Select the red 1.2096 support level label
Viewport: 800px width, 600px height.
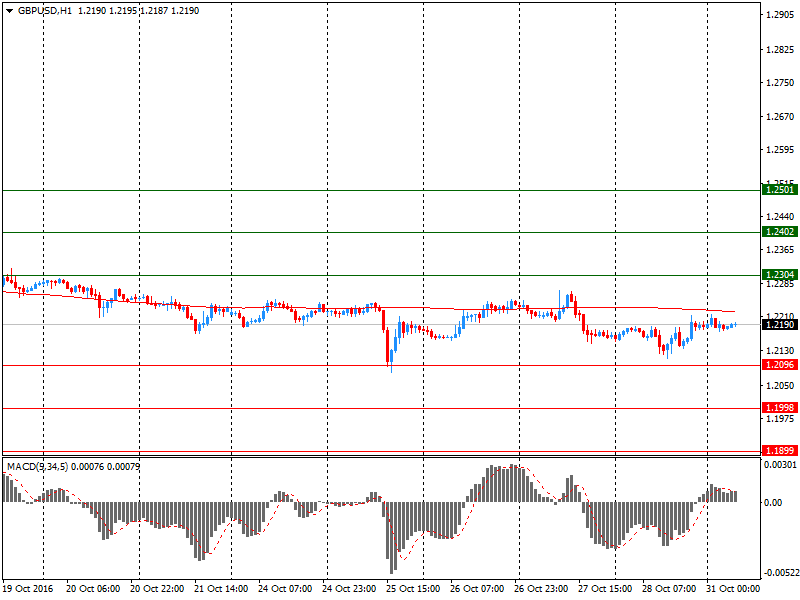click(x=780, y=364)
